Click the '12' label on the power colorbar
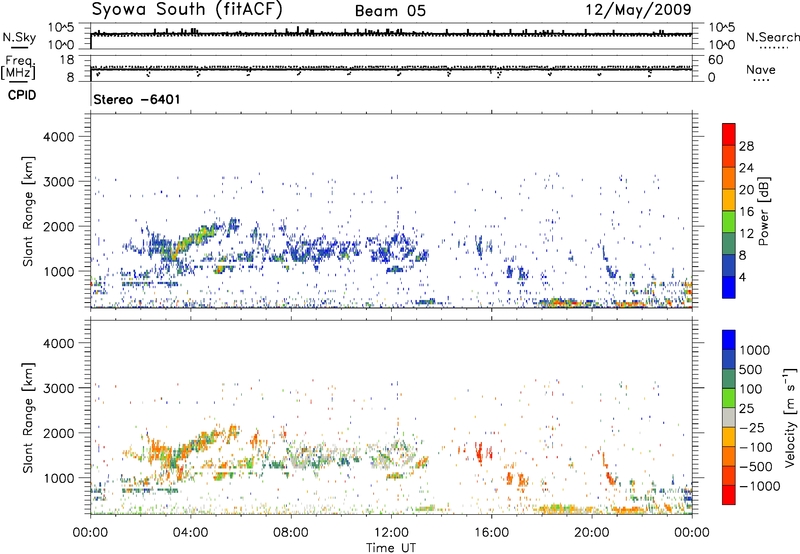This screenshot has width=800, height=554. (x=746, y=234)
